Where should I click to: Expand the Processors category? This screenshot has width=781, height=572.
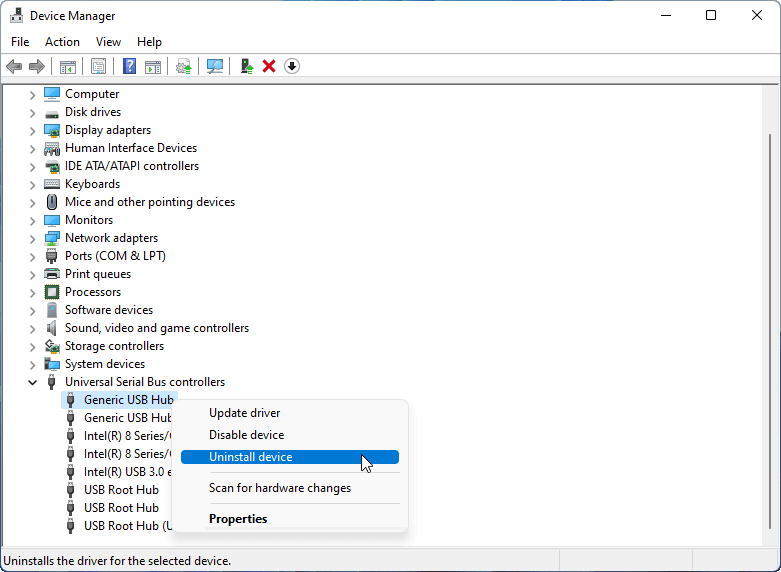[x=32, y=292]
